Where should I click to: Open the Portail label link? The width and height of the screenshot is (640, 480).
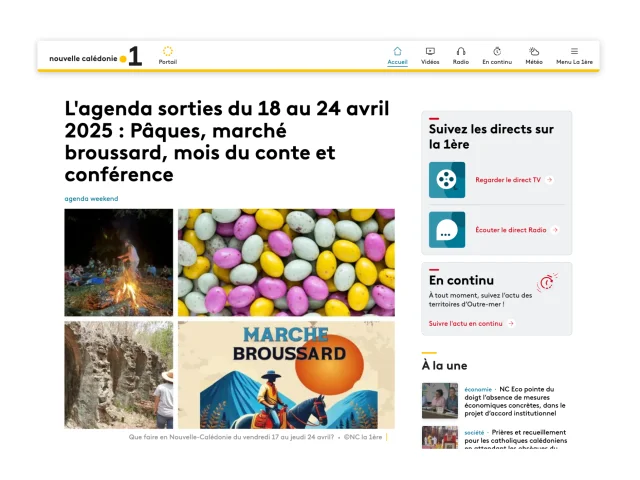(168, 62)
